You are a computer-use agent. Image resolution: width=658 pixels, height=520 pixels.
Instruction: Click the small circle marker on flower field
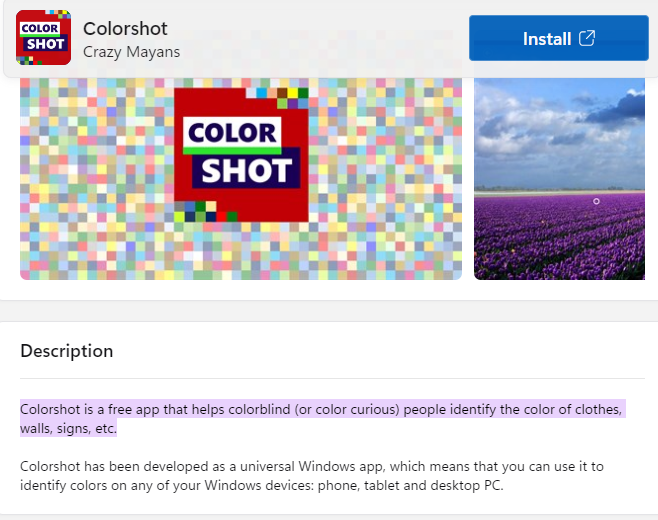596,201
